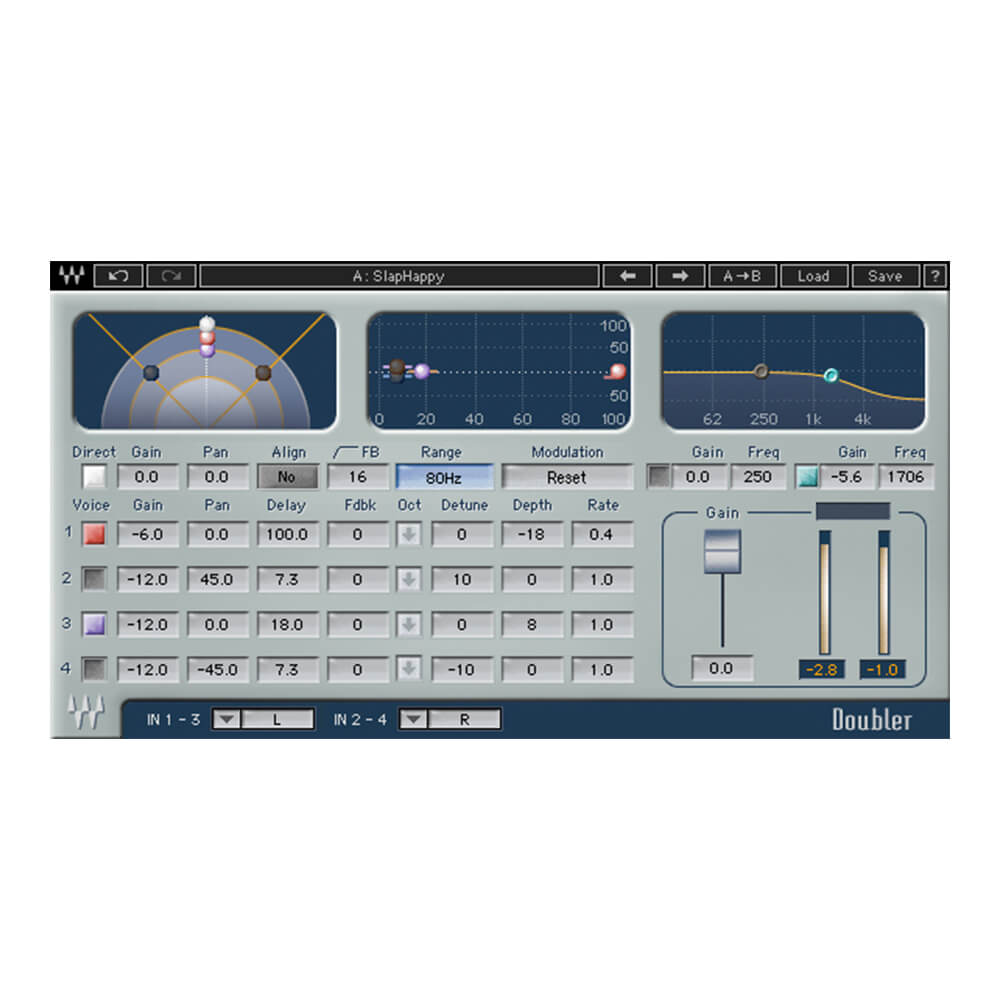The height and width of the screenshot is (1000, 1000).
Task: Click the -2.8 left peak readout
Action: coord(821,670)
